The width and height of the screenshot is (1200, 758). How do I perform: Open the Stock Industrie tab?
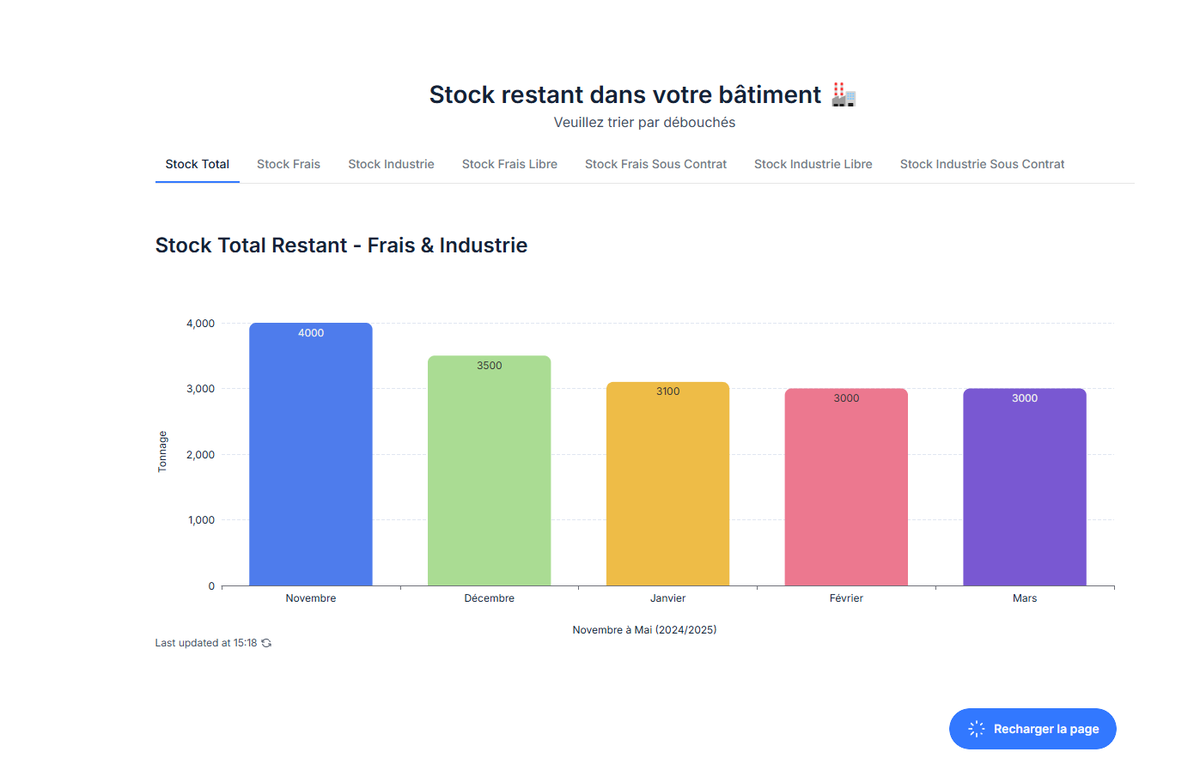[x=391, y=164]
